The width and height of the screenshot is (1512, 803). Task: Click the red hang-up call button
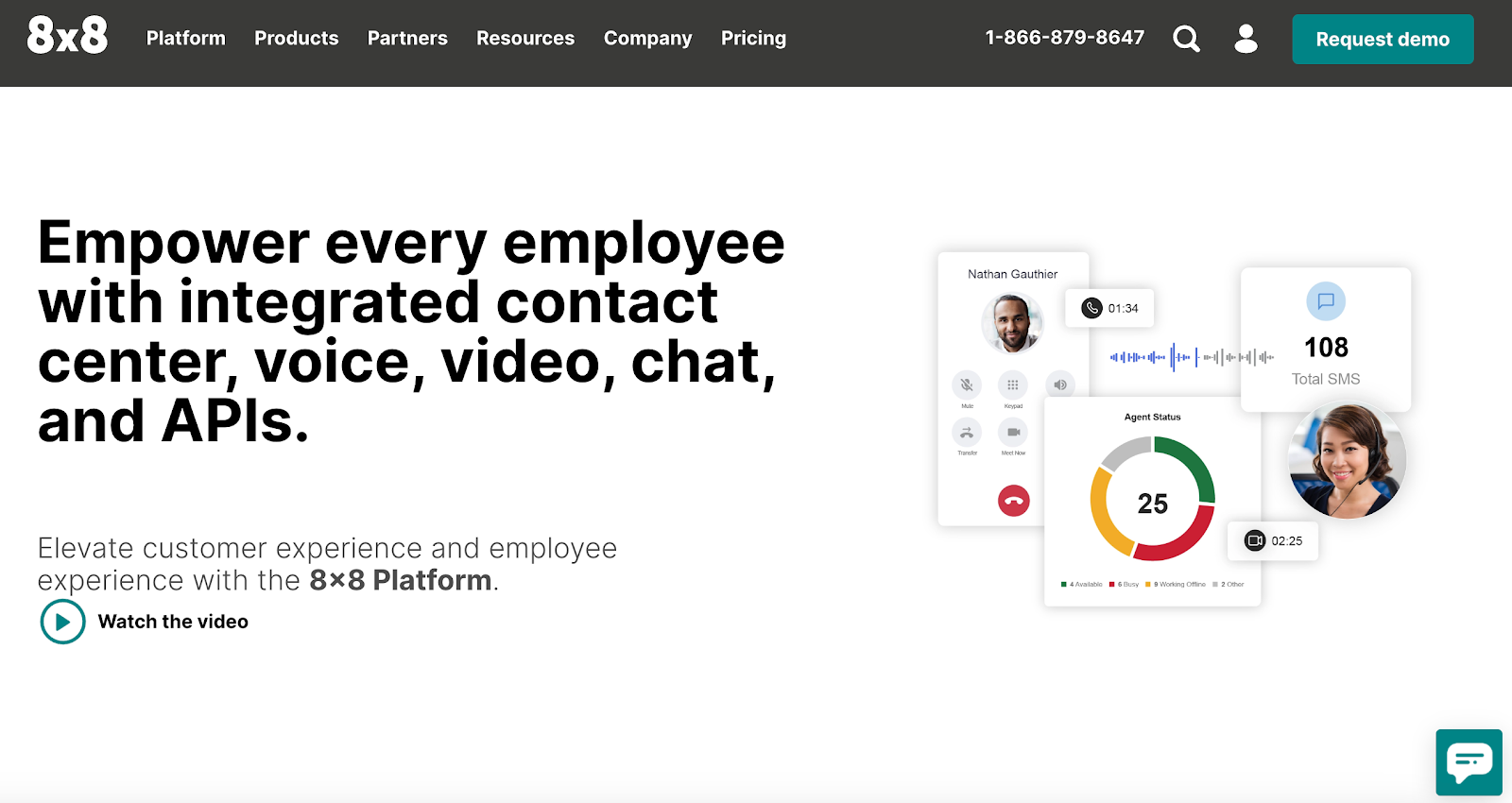(1014, 501)
